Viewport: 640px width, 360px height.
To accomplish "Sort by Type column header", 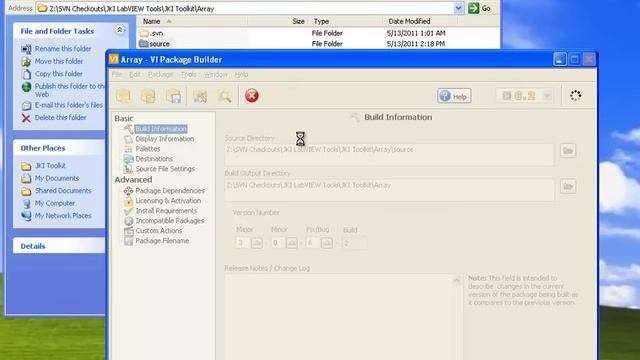I will pos(345,21).
